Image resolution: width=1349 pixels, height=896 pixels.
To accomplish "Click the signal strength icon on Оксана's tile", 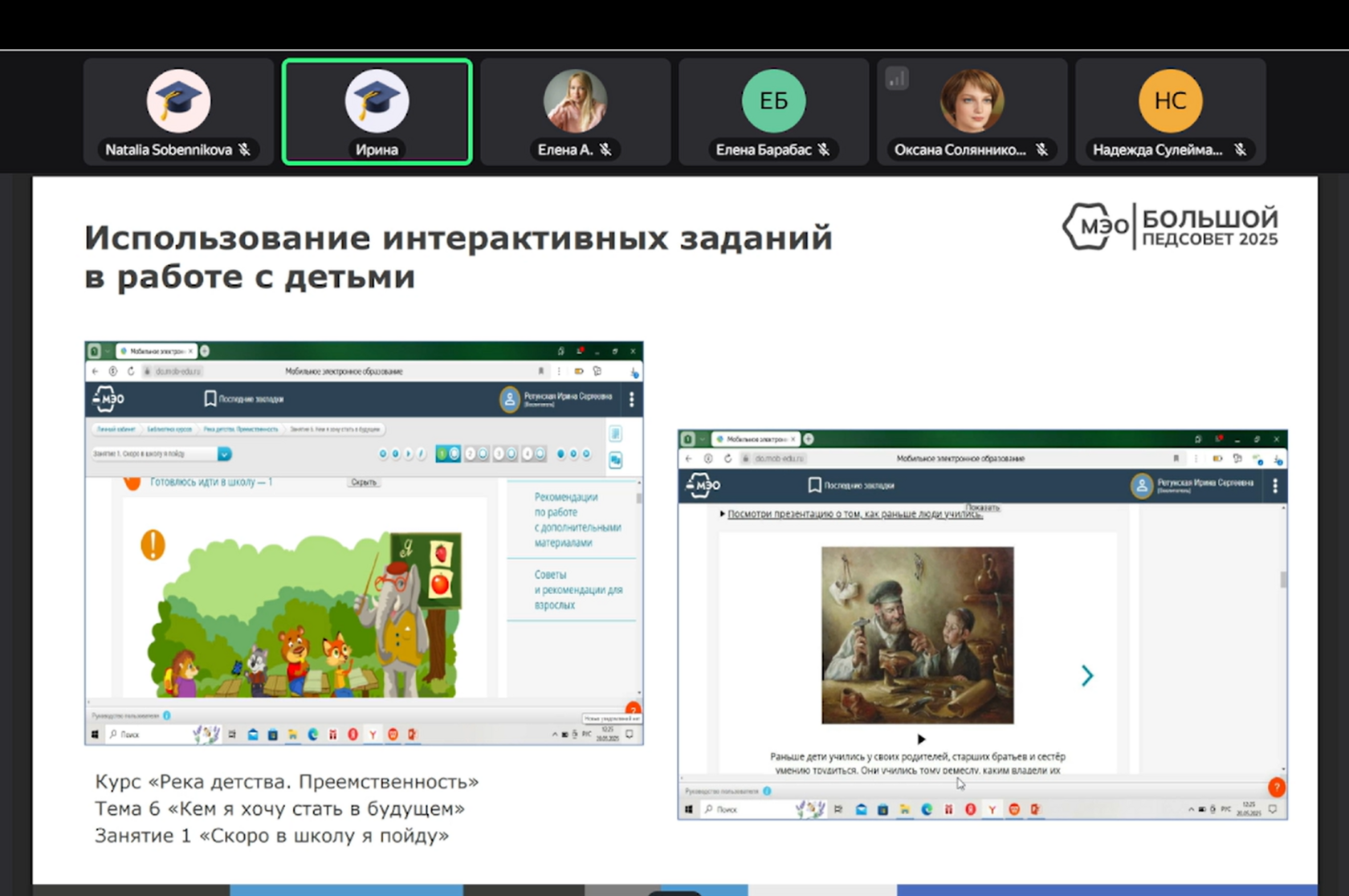I will [x=897, y=79].
